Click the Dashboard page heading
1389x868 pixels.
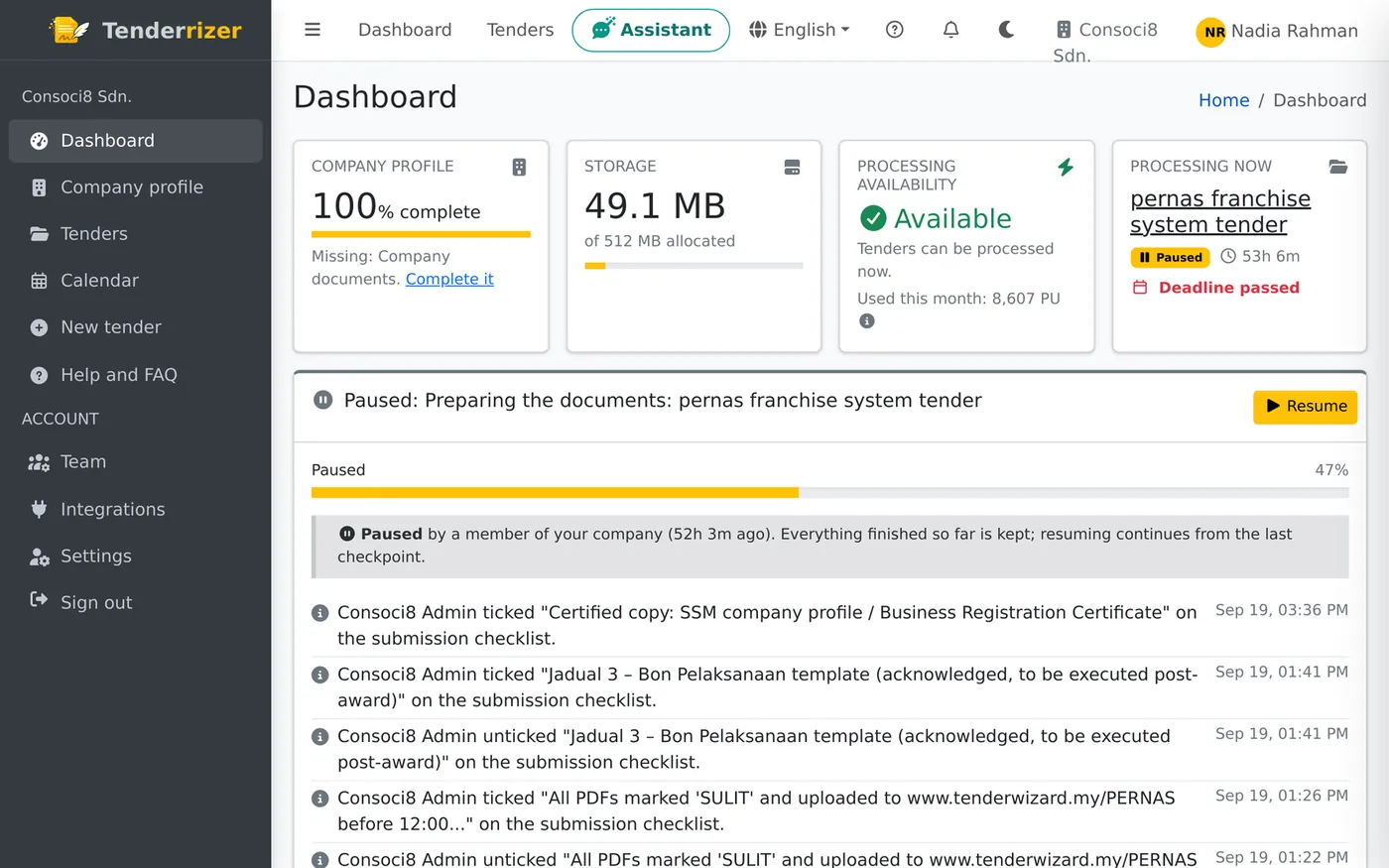click(375, 97)
